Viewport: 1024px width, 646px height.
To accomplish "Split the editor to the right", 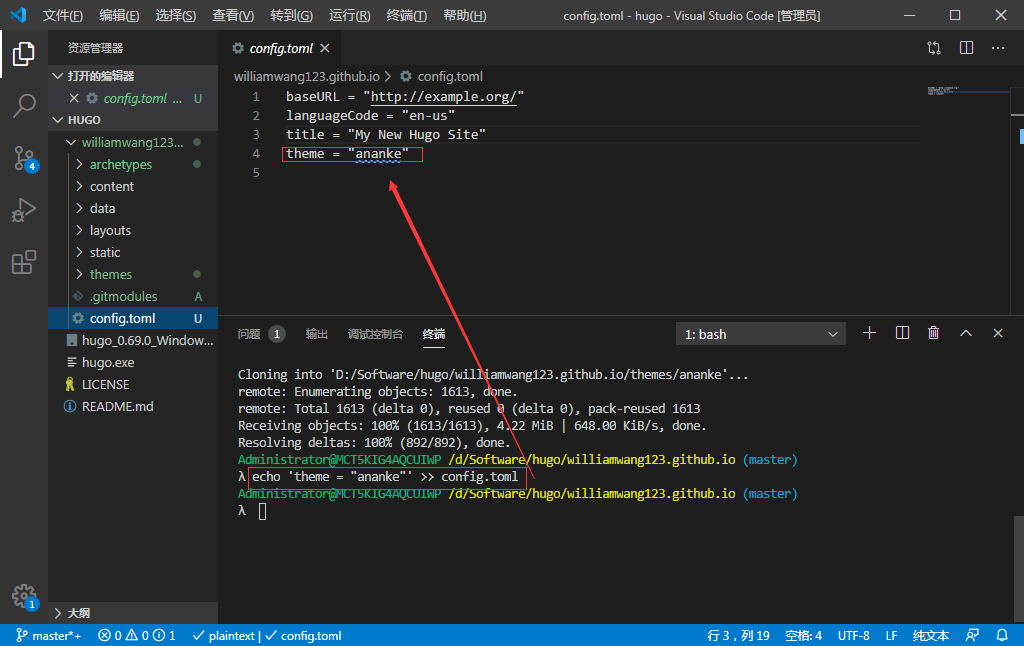I will pyautogui.click(x=967, y=48).
